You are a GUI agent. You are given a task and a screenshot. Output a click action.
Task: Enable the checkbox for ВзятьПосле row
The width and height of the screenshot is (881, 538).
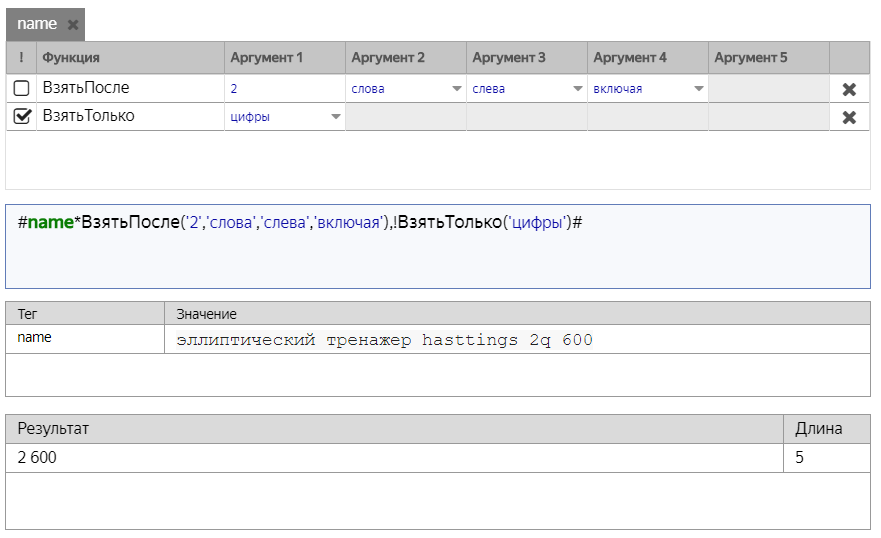pos(21,89)
